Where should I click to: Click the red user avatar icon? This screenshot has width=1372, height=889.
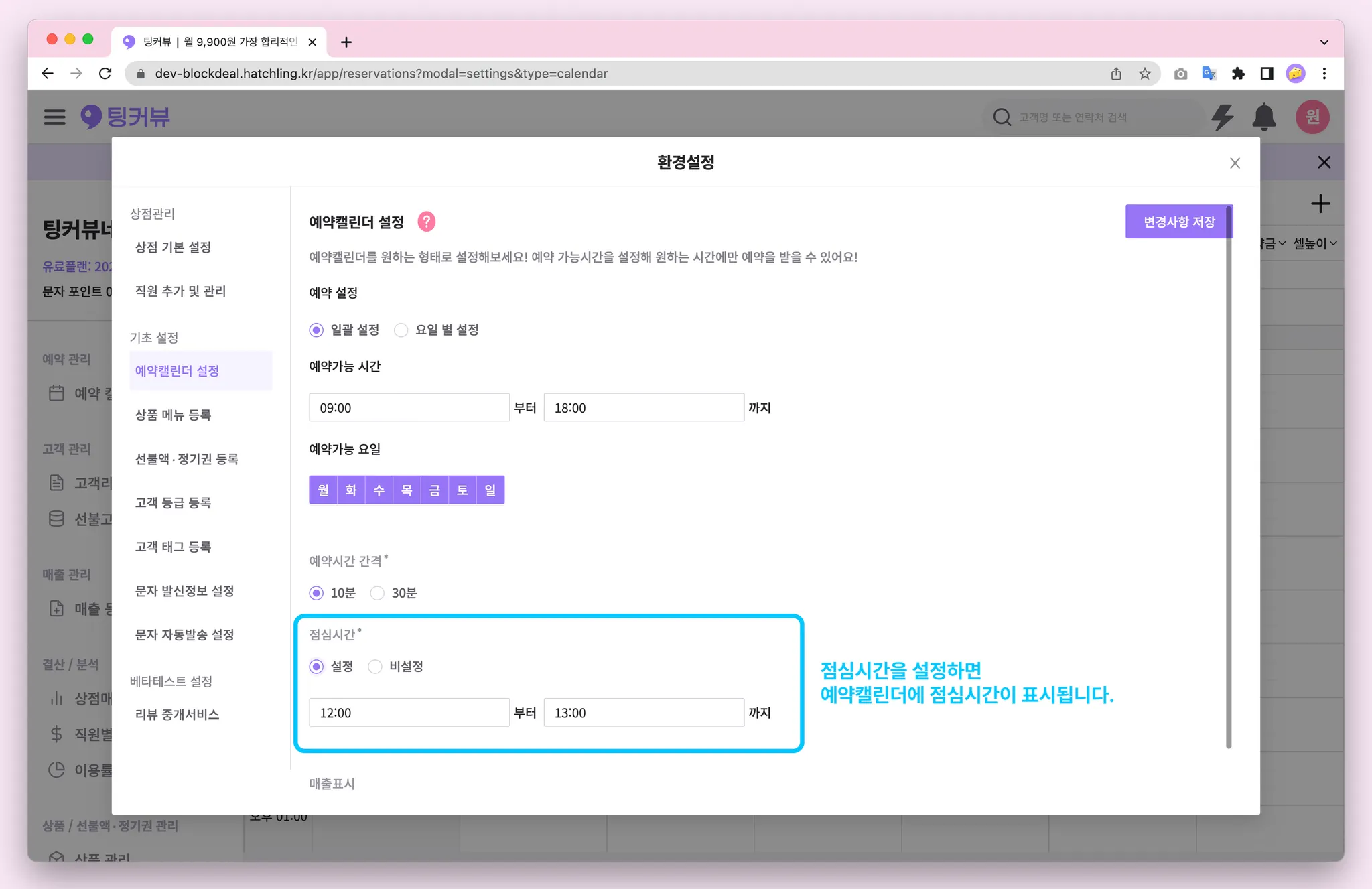[x=1312, y=117]
